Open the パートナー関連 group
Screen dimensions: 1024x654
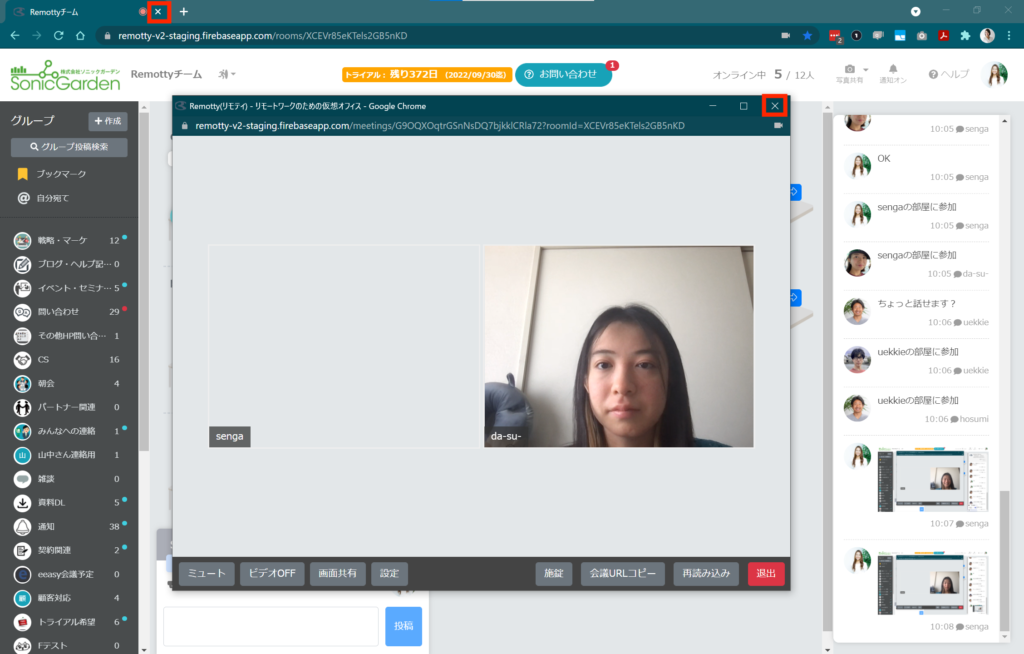click(x=69, y=407)
